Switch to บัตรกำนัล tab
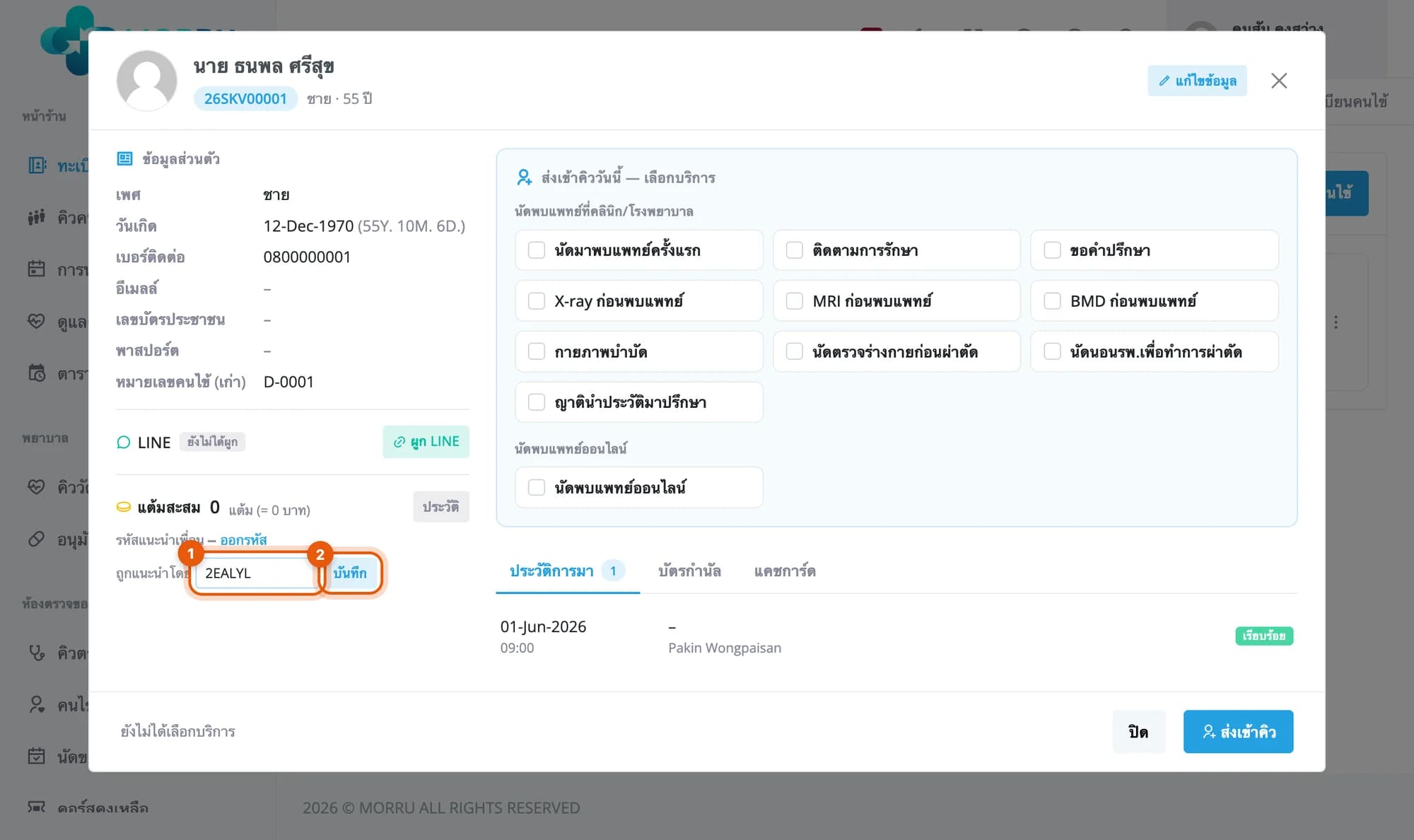Viewport: 1414px width, 840px height. pyautogui.click(x=689, y=571)
